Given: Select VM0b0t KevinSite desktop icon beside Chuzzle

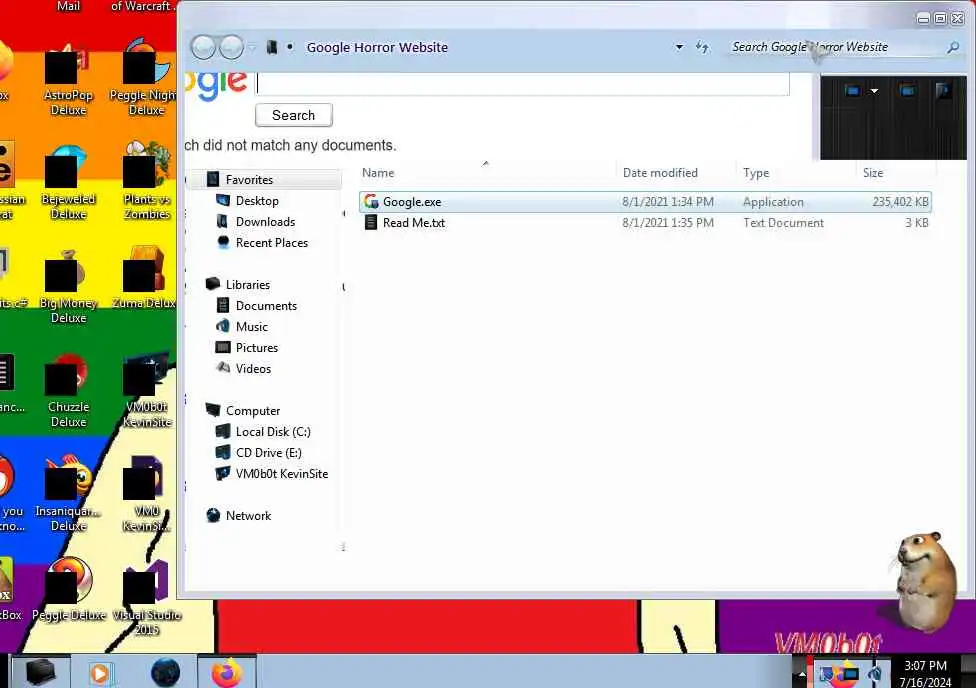Looking at the screenshot, I should click(147, 392).
